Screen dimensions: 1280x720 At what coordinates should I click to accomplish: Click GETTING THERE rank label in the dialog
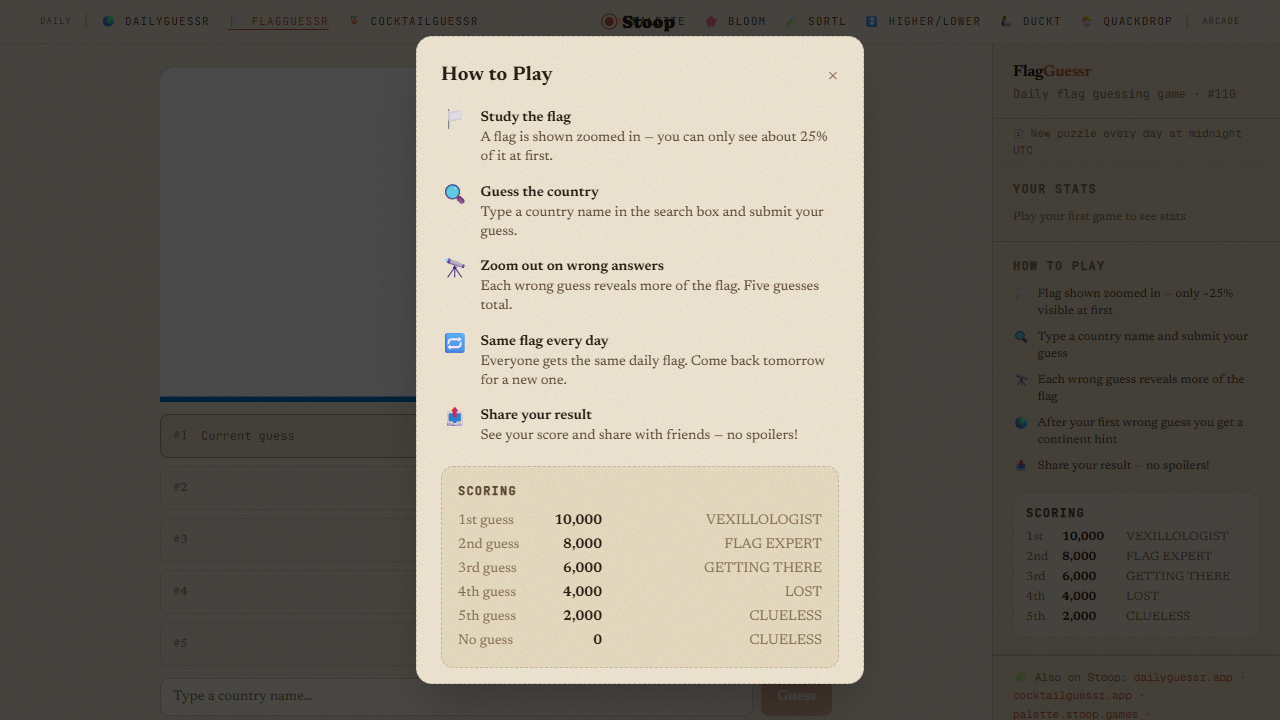tap(763, 568)
